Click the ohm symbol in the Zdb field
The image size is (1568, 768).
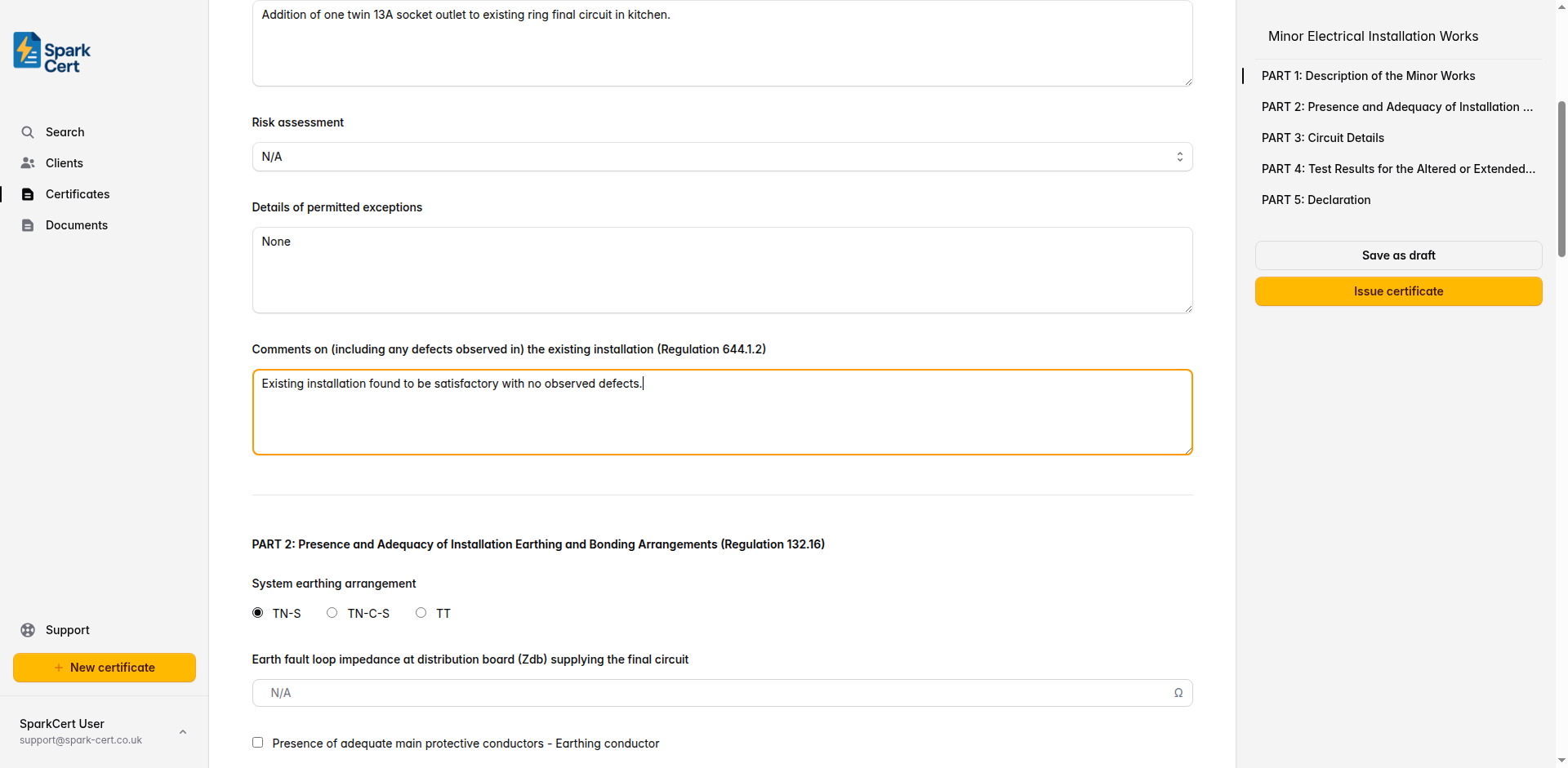[1178, 692]
